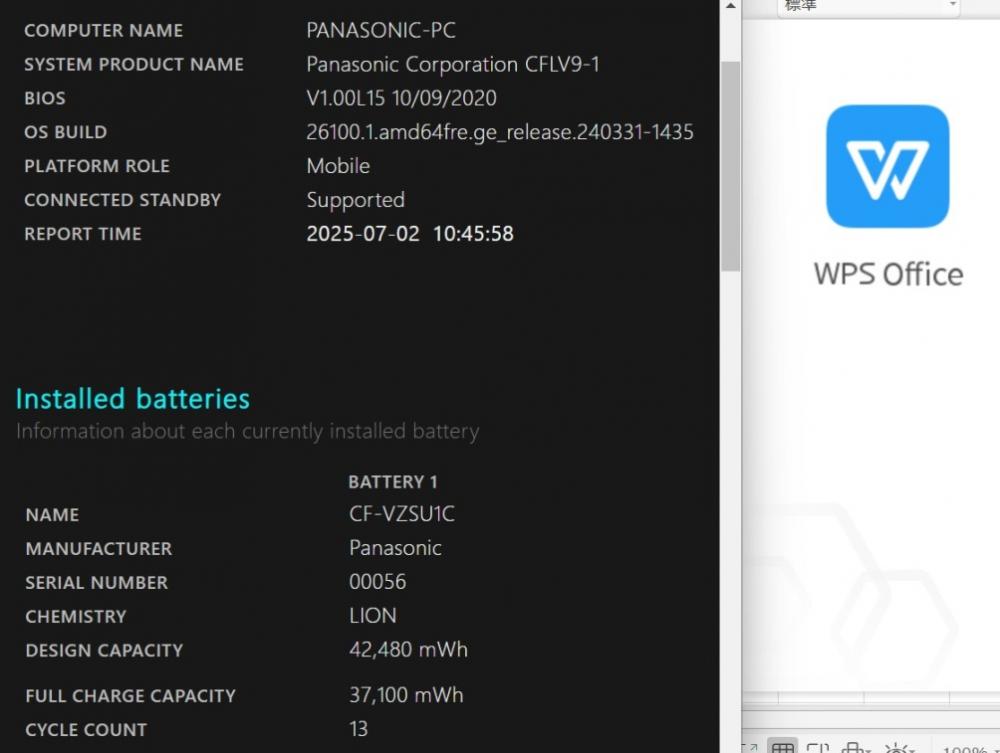
Task: Select chemistry value LION
Action: [x=372, y=615]
